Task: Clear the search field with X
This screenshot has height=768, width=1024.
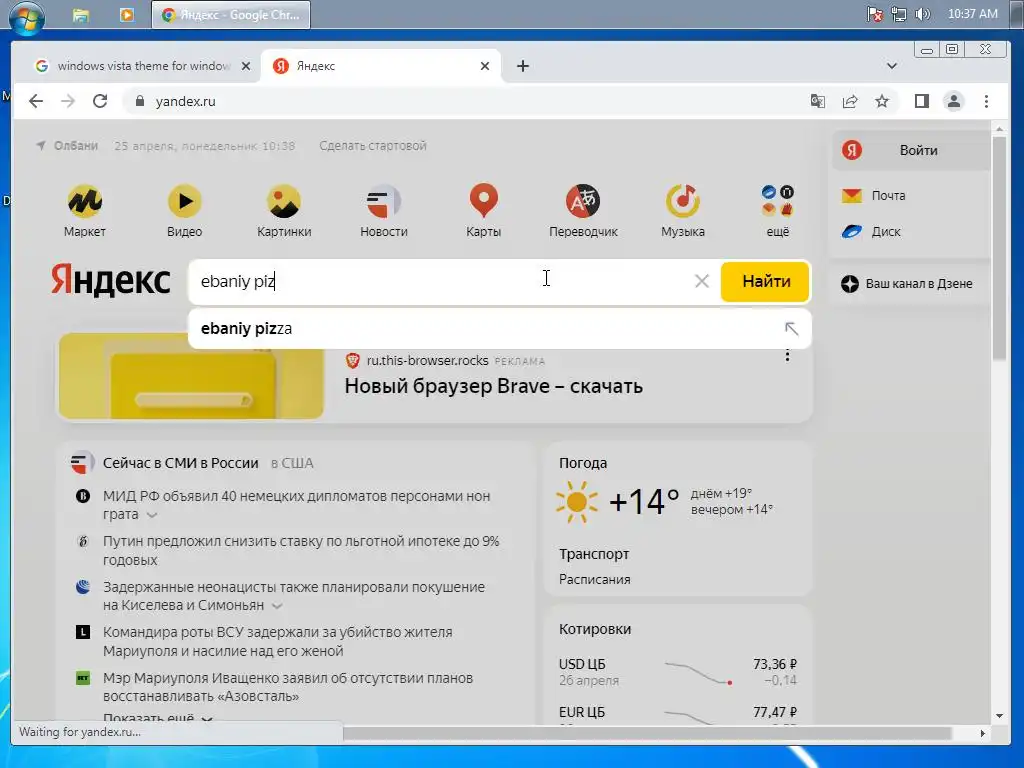Action: (x=702, y=281)
